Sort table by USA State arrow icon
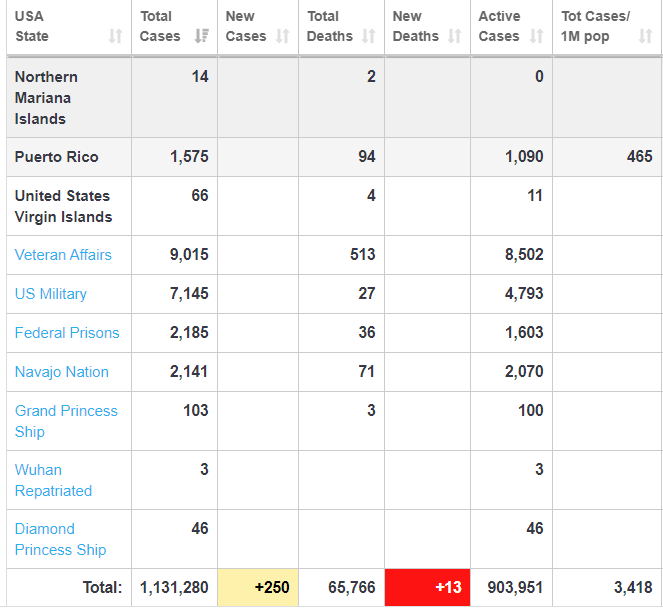Viewport: 663px width, 609px height. (115, 37)
